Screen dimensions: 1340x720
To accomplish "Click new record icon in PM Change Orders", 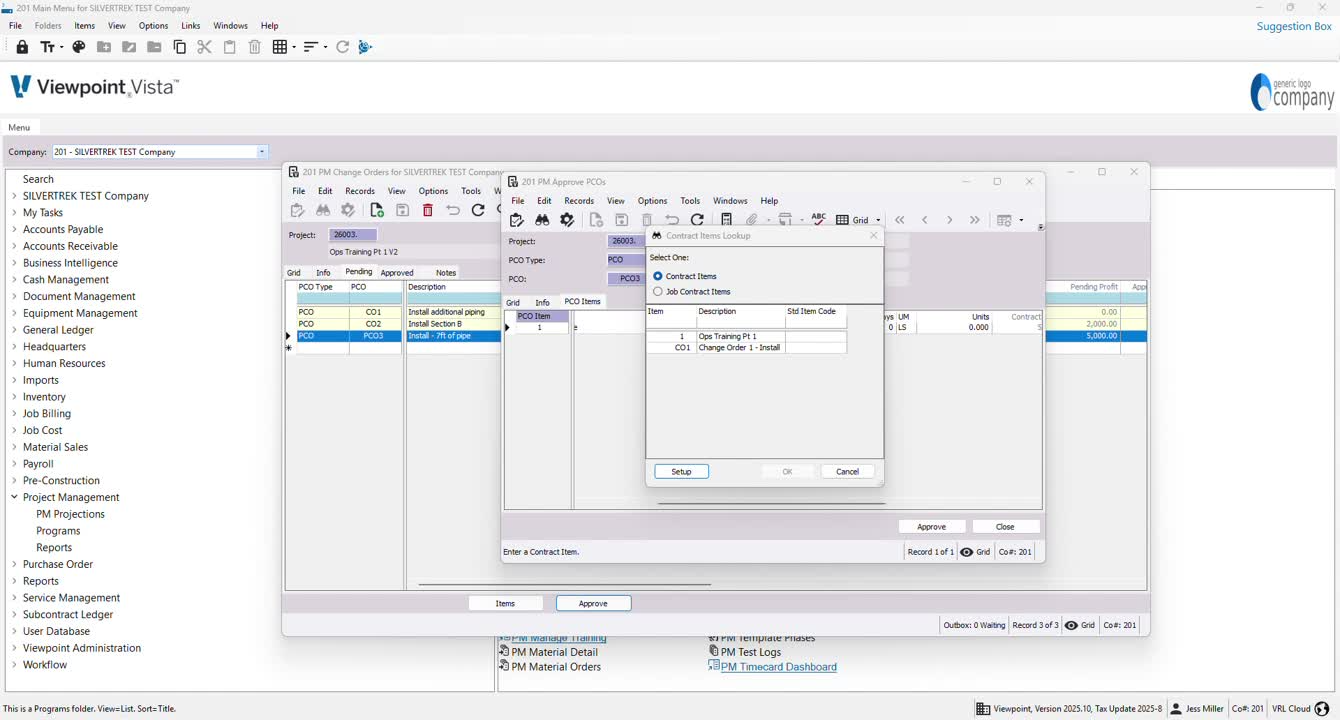I will pos(377,210).
